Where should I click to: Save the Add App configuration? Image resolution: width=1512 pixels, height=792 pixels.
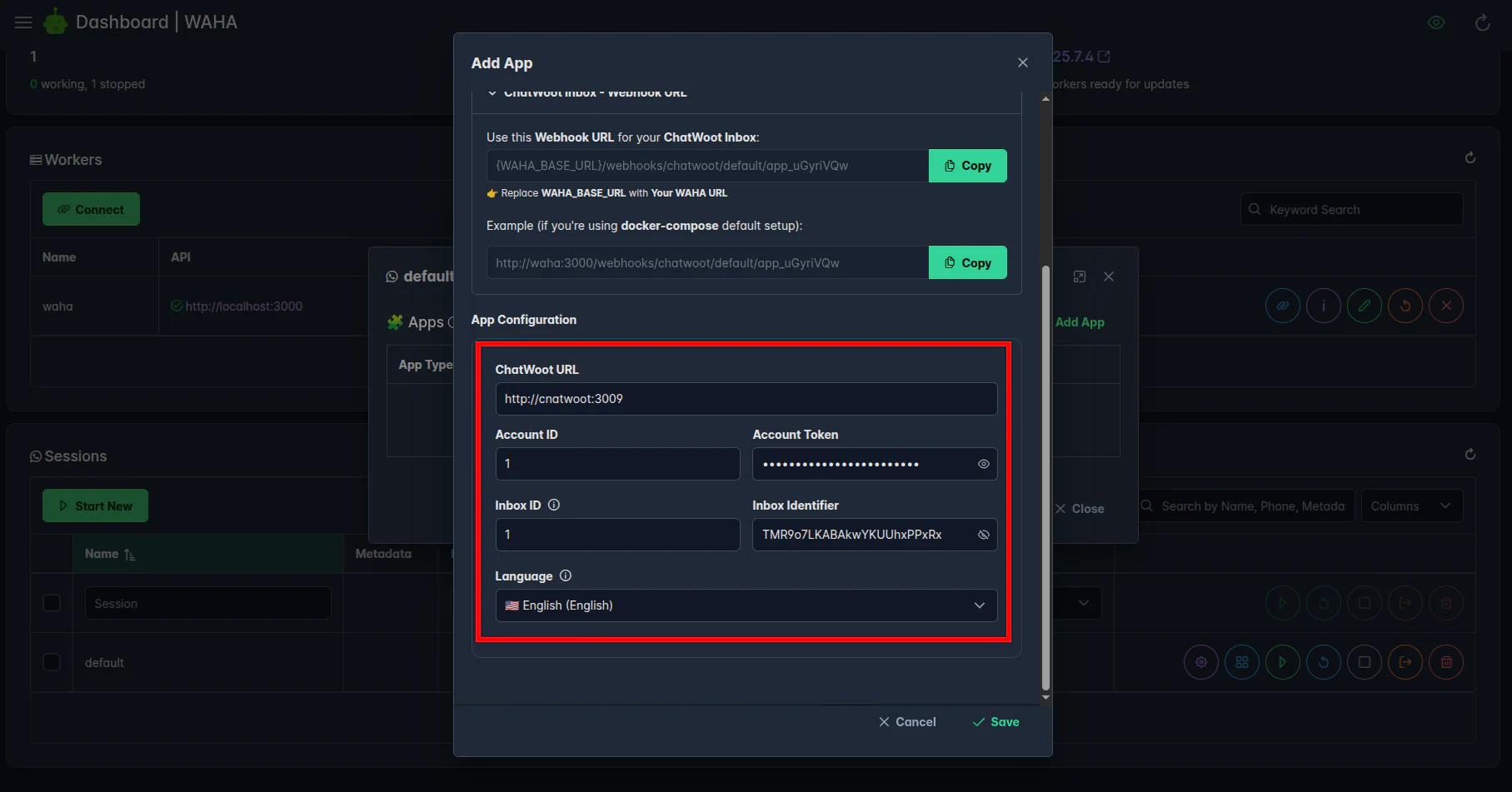[996, 722]
